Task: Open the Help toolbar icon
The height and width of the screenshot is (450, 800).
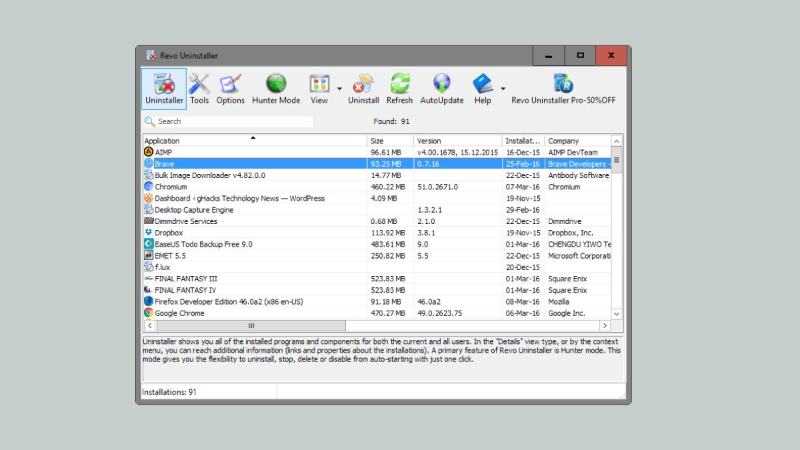Action: (483, 89)
